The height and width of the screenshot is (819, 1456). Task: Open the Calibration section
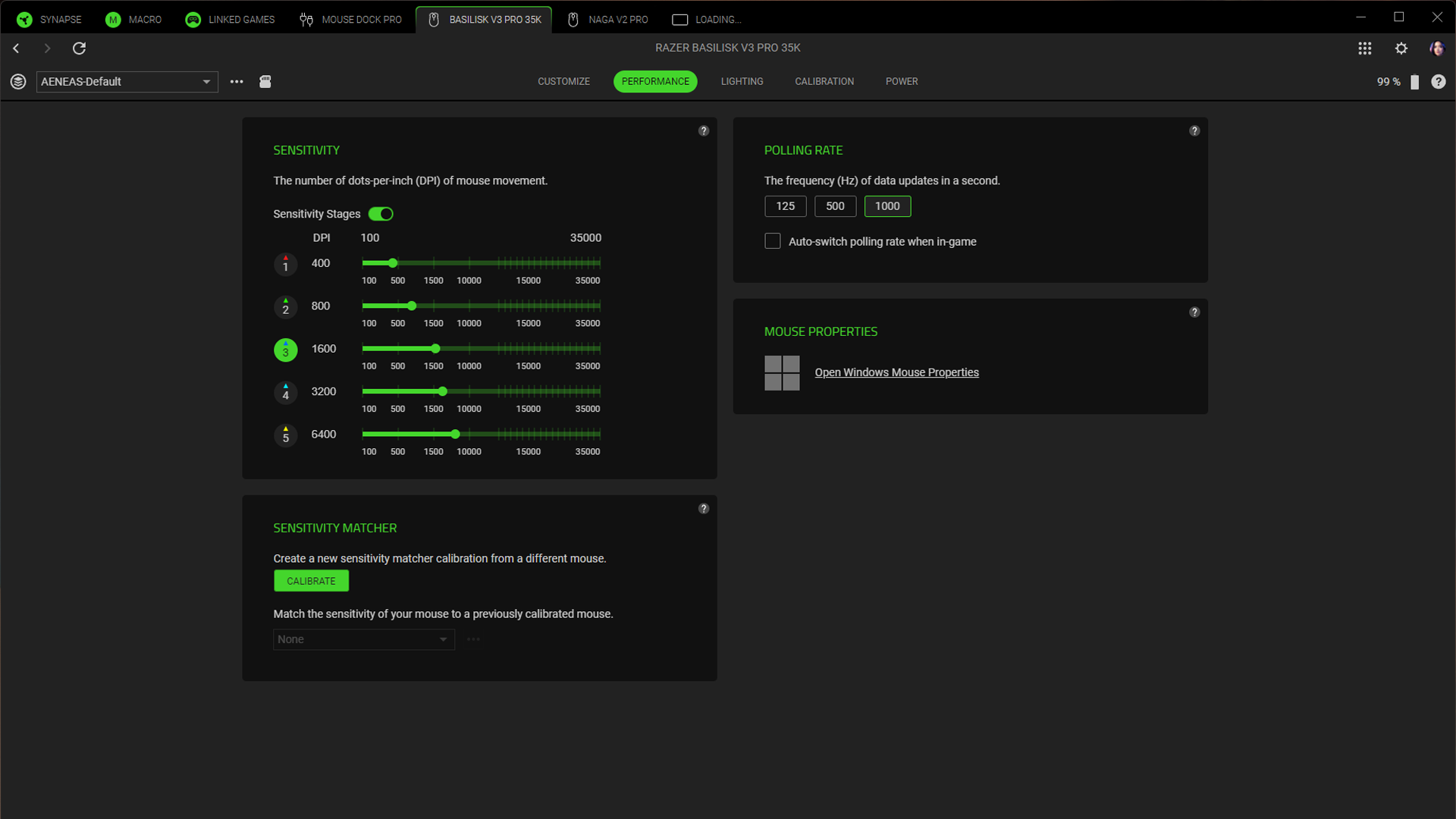tap(824, 82)
